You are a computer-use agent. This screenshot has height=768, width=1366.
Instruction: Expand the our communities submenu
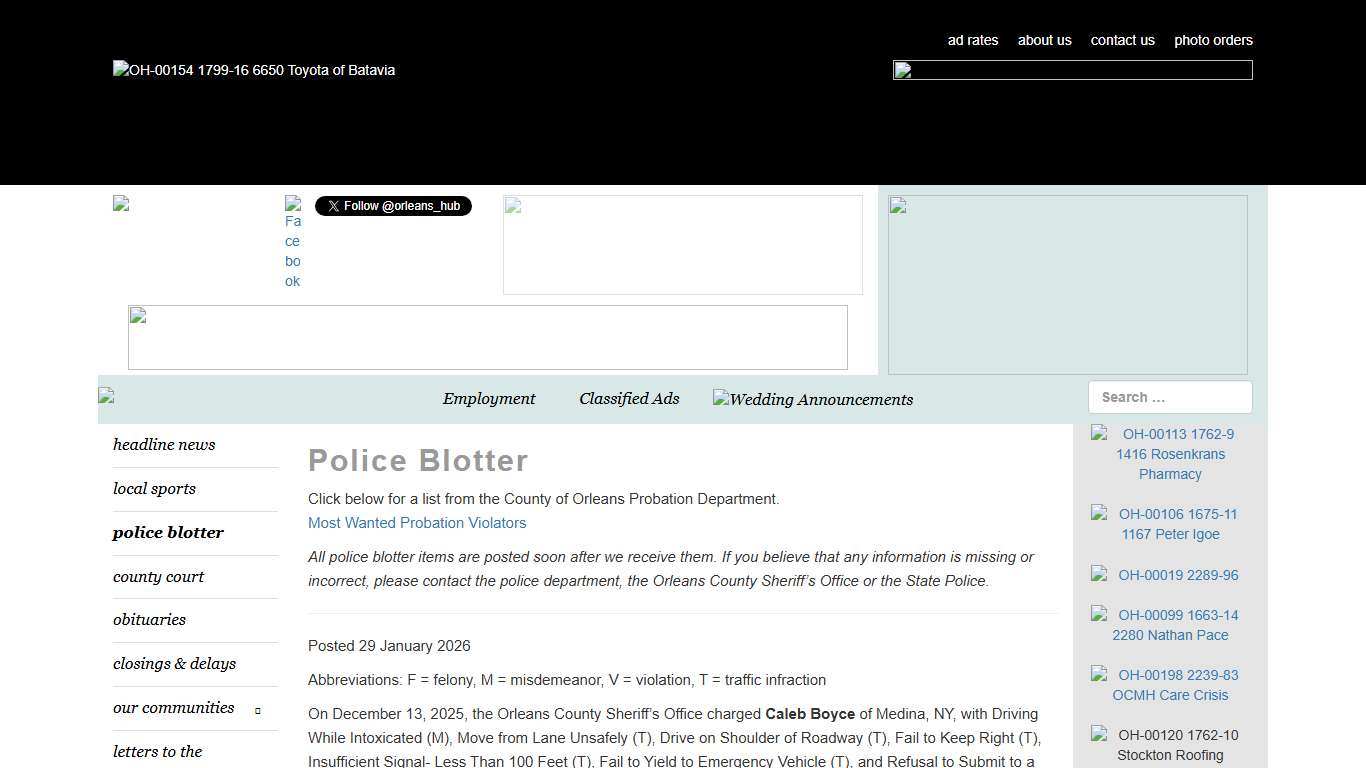[257, 709]
